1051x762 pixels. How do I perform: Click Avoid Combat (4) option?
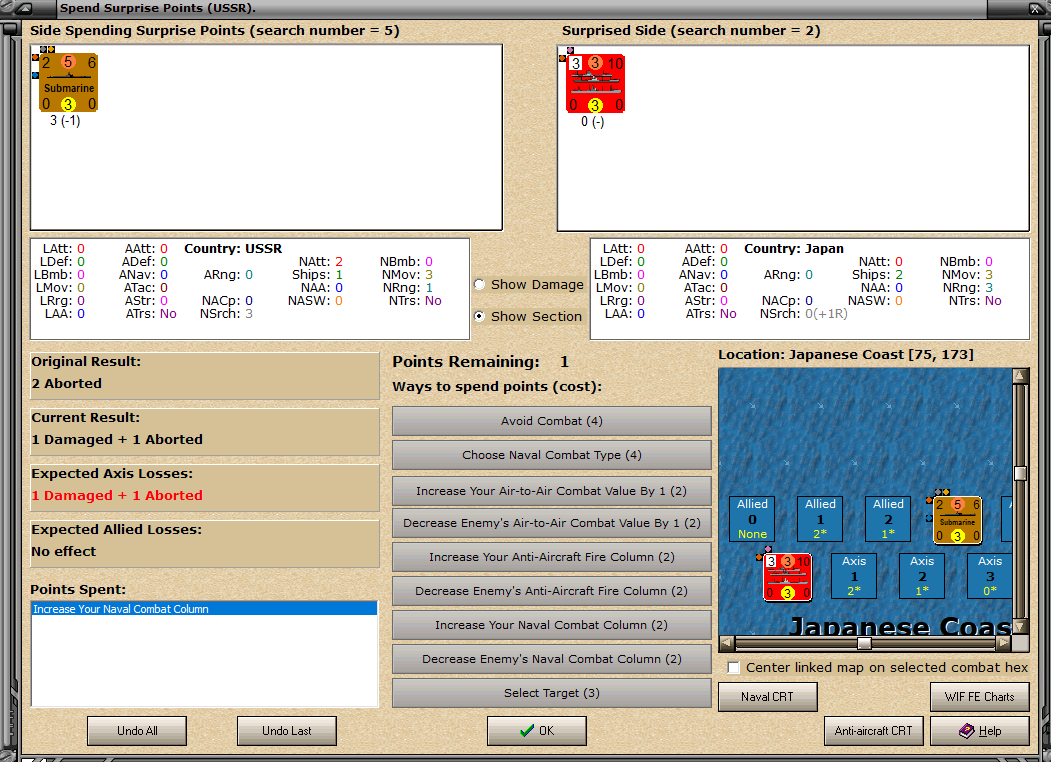tap(552, 421)
